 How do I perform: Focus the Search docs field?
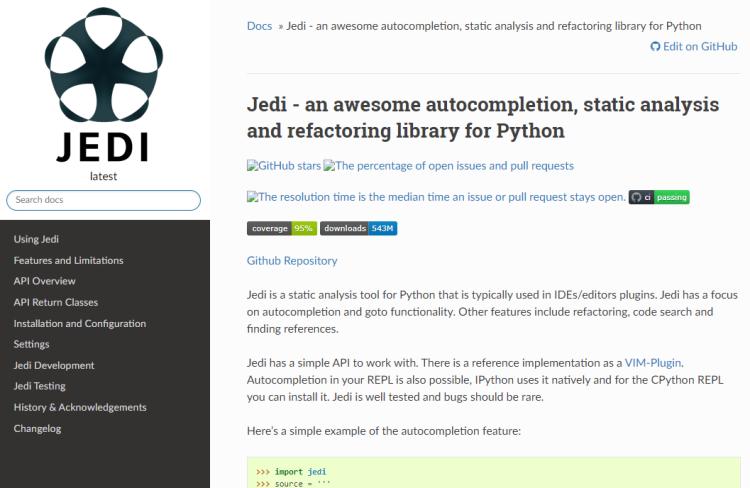point(104,200)
